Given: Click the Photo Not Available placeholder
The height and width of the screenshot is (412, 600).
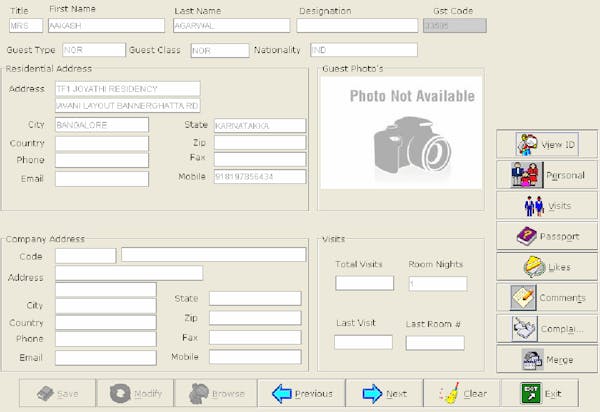Looking at the screenshot, I should pos(401,133).
